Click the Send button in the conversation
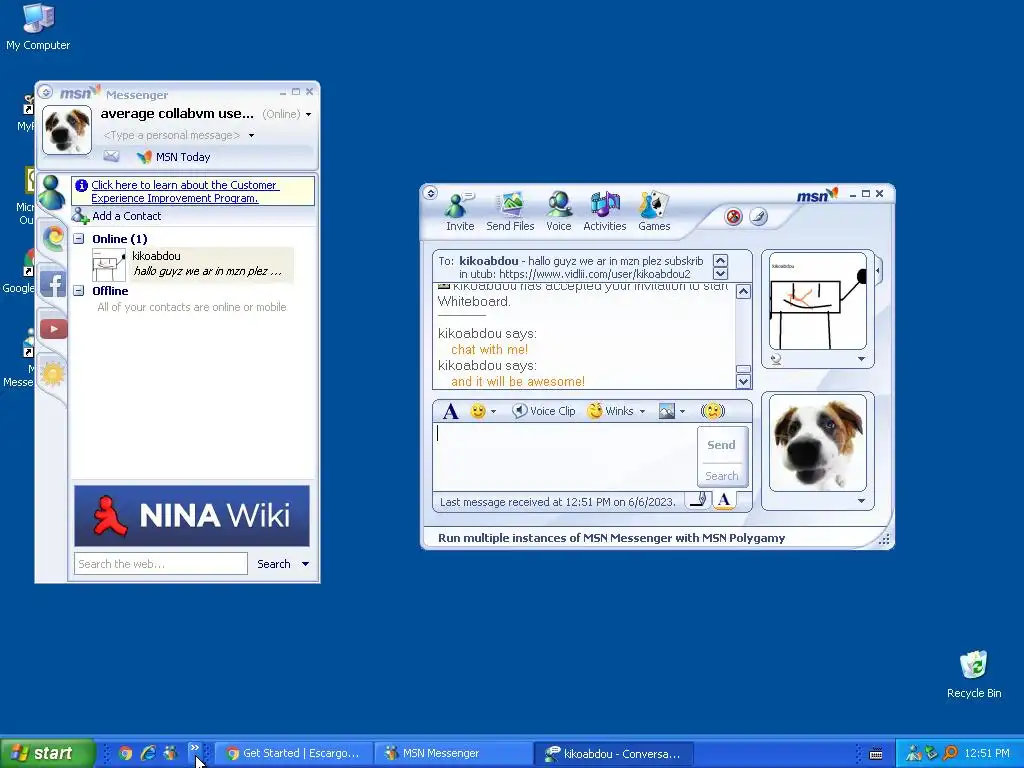Viewport: 1024px width, 768px height. coord(722,445)
